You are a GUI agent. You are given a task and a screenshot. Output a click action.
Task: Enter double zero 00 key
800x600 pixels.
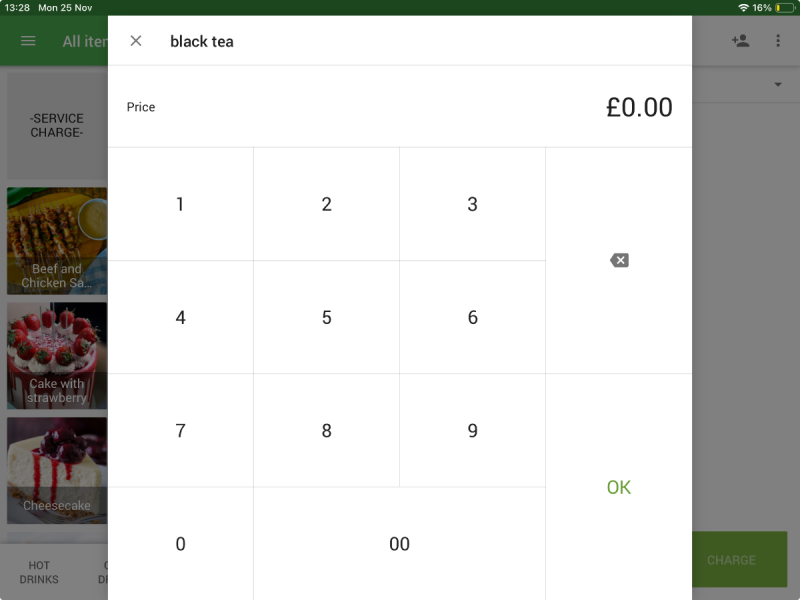tap(399, 544)
